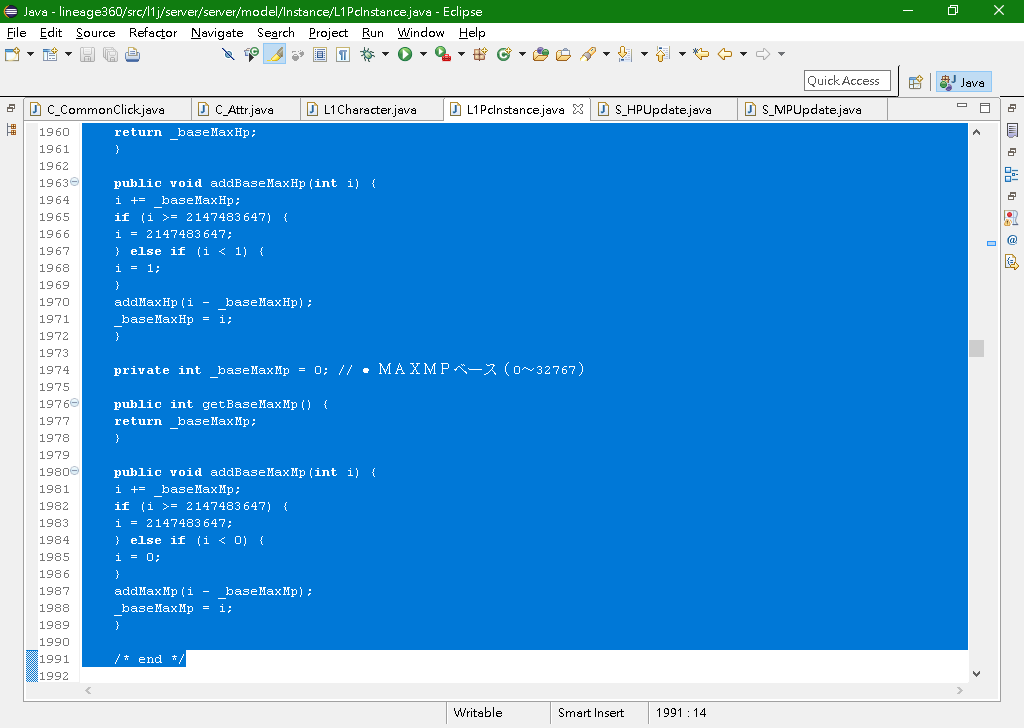Jump to Next Annotation
The image size is (1024, 728).
pos(625,54)
